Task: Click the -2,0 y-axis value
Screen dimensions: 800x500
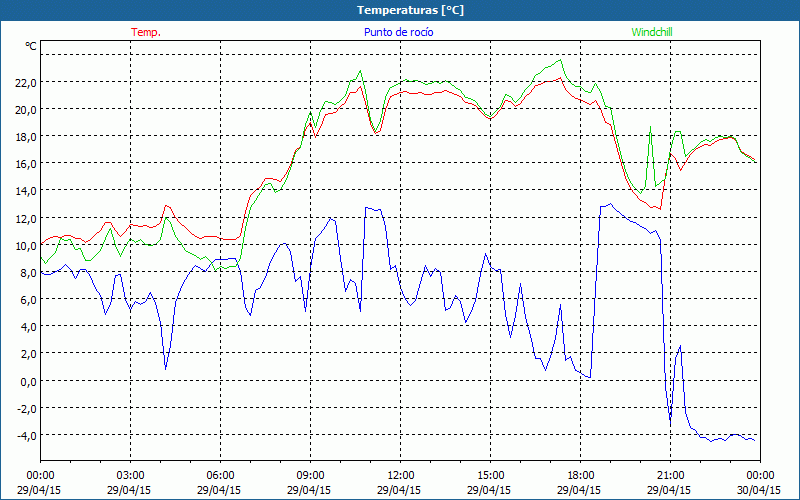Action: click(27, 409)
